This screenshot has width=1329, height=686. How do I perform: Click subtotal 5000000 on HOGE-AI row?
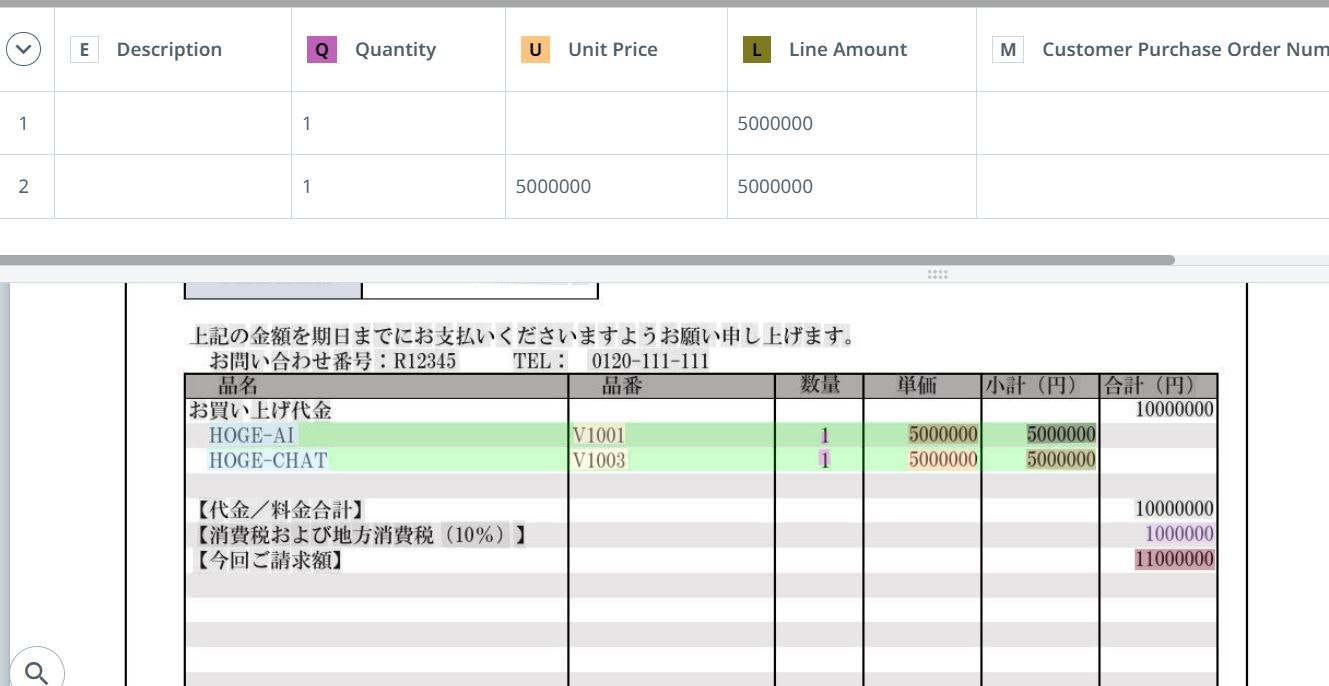(x=1061, y=435)
